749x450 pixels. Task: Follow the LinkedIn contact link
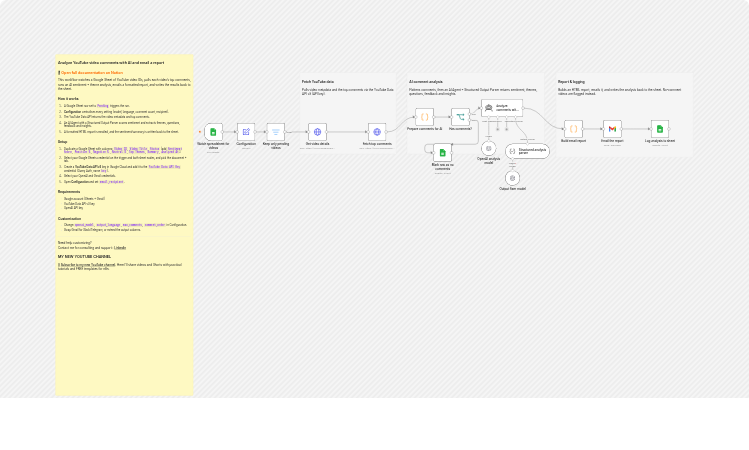120,248
